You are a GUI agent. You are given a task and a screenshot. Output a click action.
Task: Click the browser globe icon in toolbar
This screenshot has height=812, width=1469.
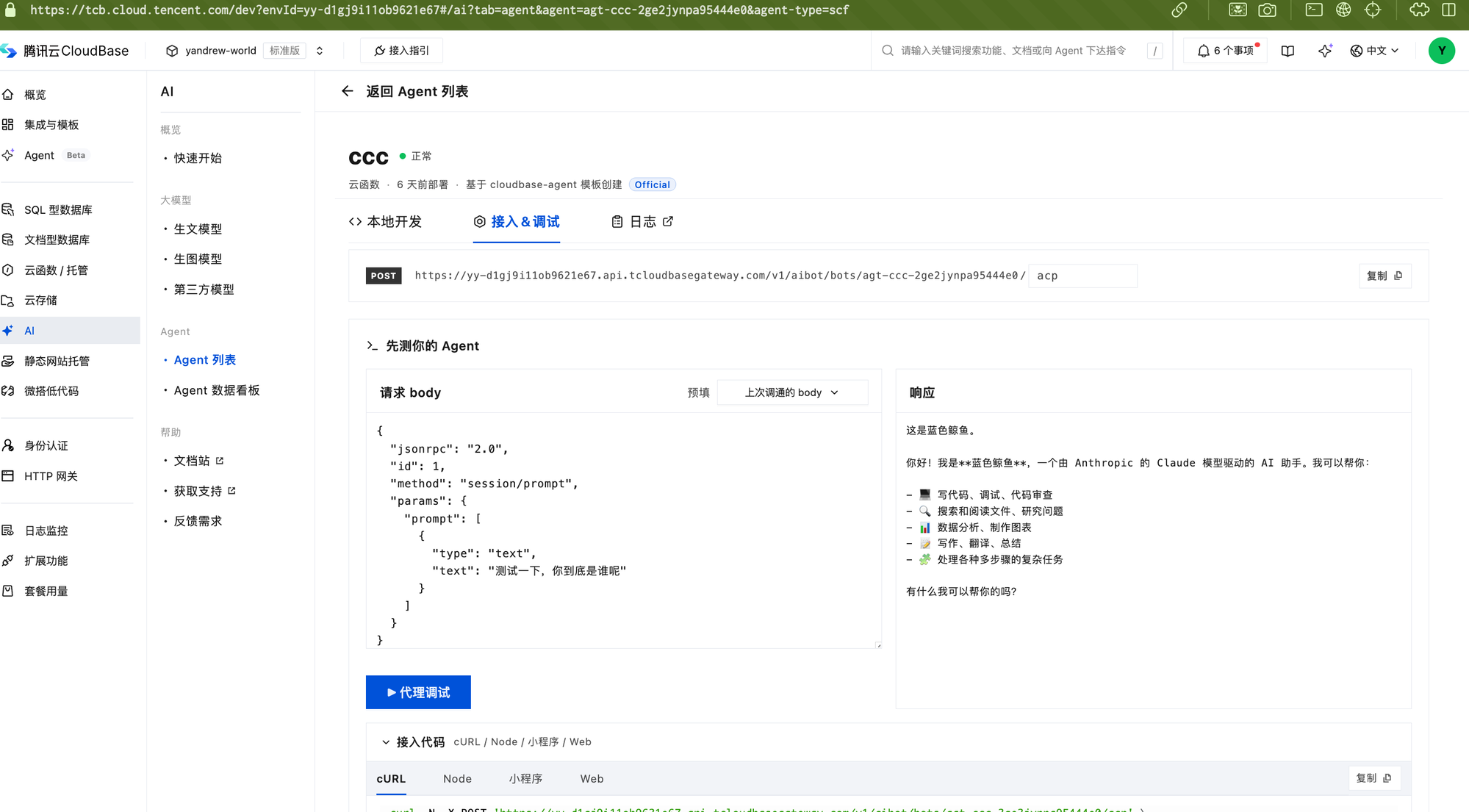tap(1343, 10)
